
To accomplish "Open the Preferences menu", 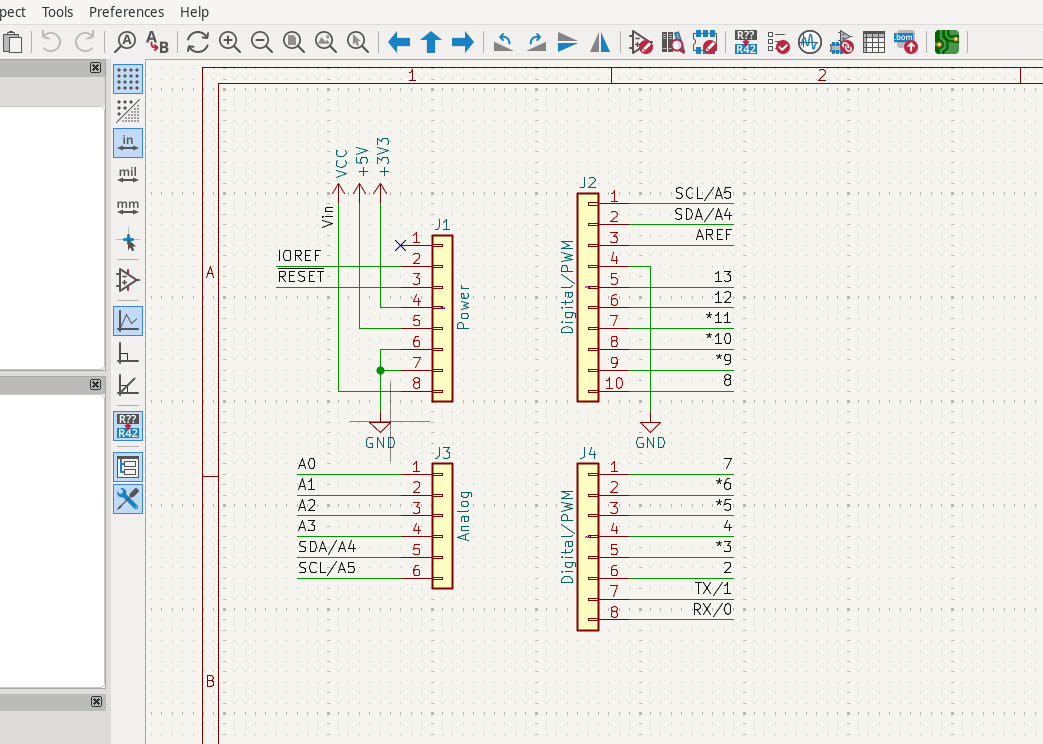I will tap(126, 12).
